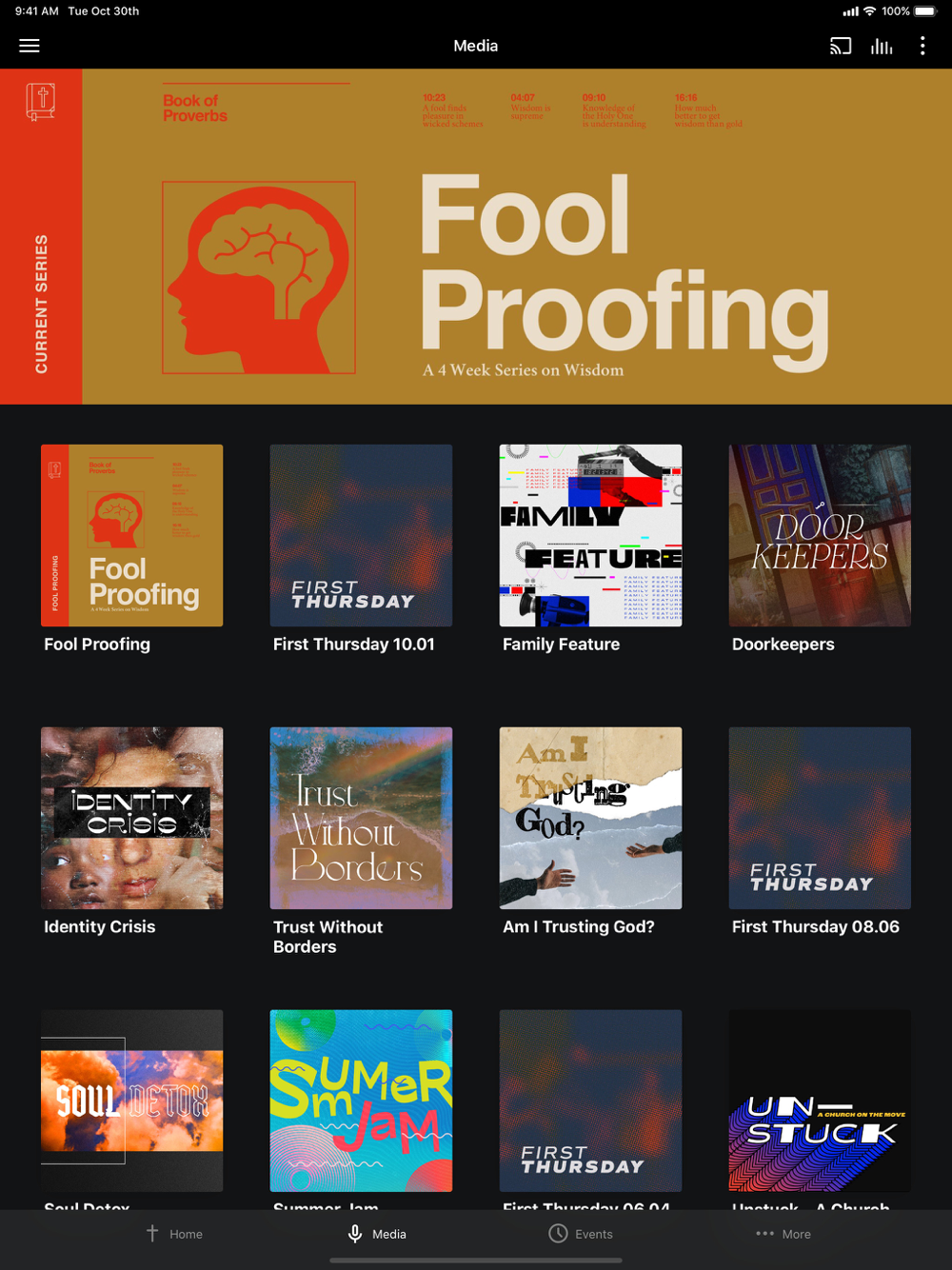Tap the 'Media' header title
Image resolution: width=952 pixels, height=1270 pixels.
476,46
